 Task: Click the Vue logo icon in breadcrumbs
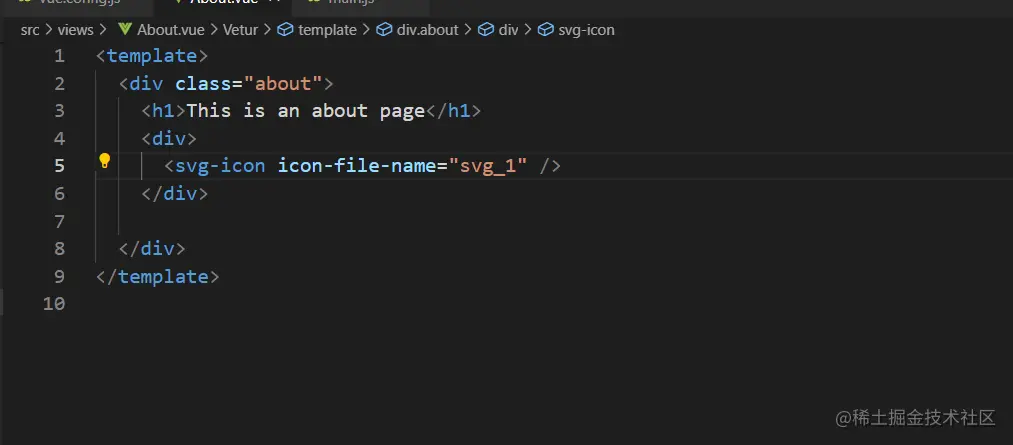click(x=124, y=30)
